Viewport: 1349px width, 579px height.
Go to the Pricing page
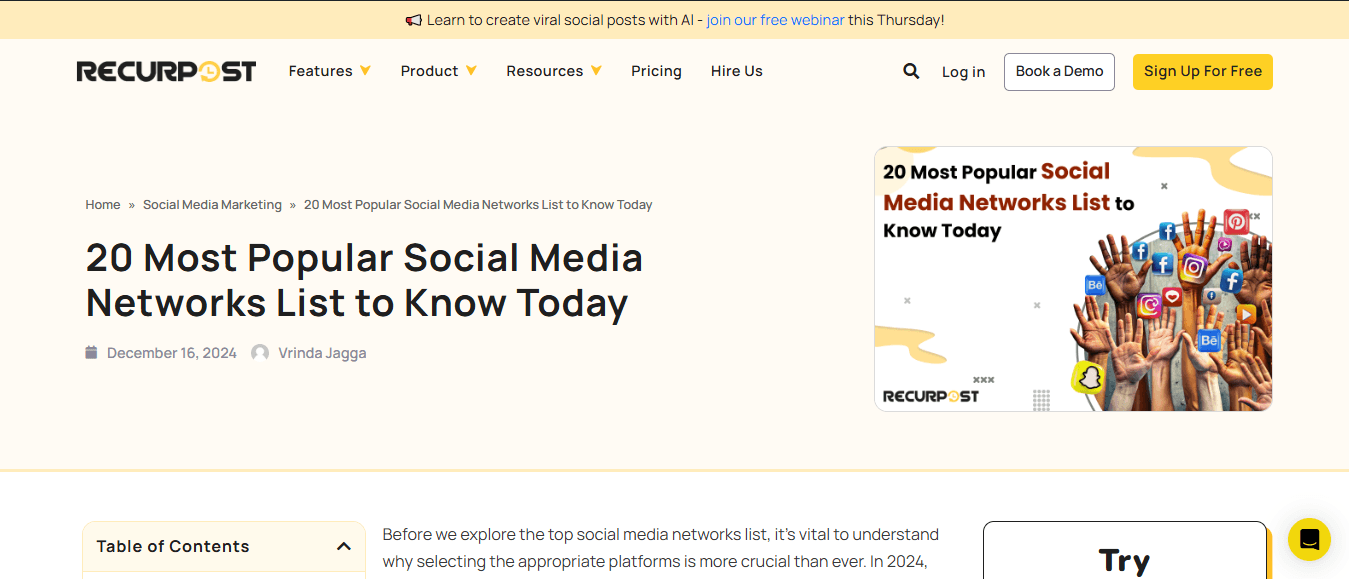pos(656,71)
